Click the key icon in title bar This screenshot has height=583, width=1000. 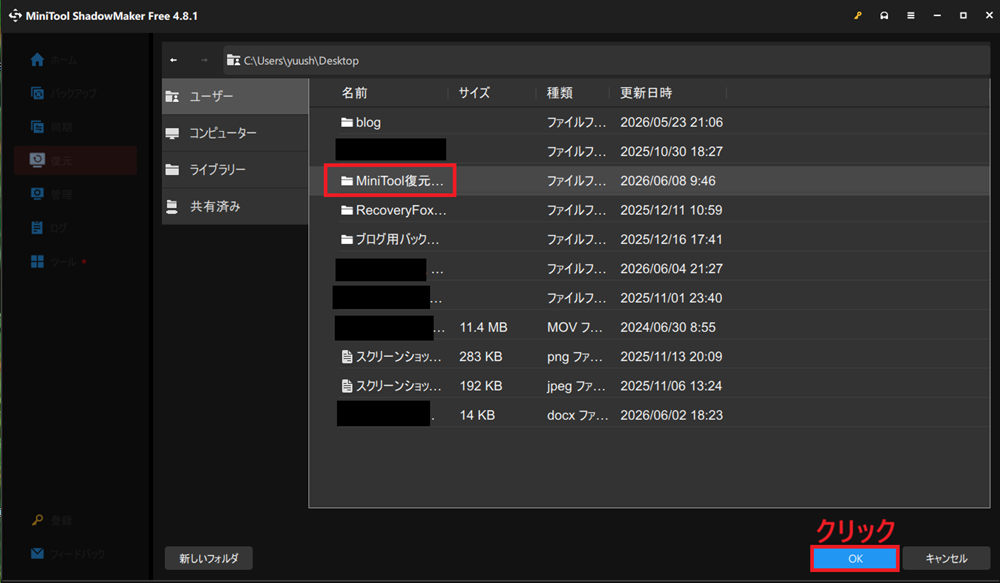[x=858, y=15]
